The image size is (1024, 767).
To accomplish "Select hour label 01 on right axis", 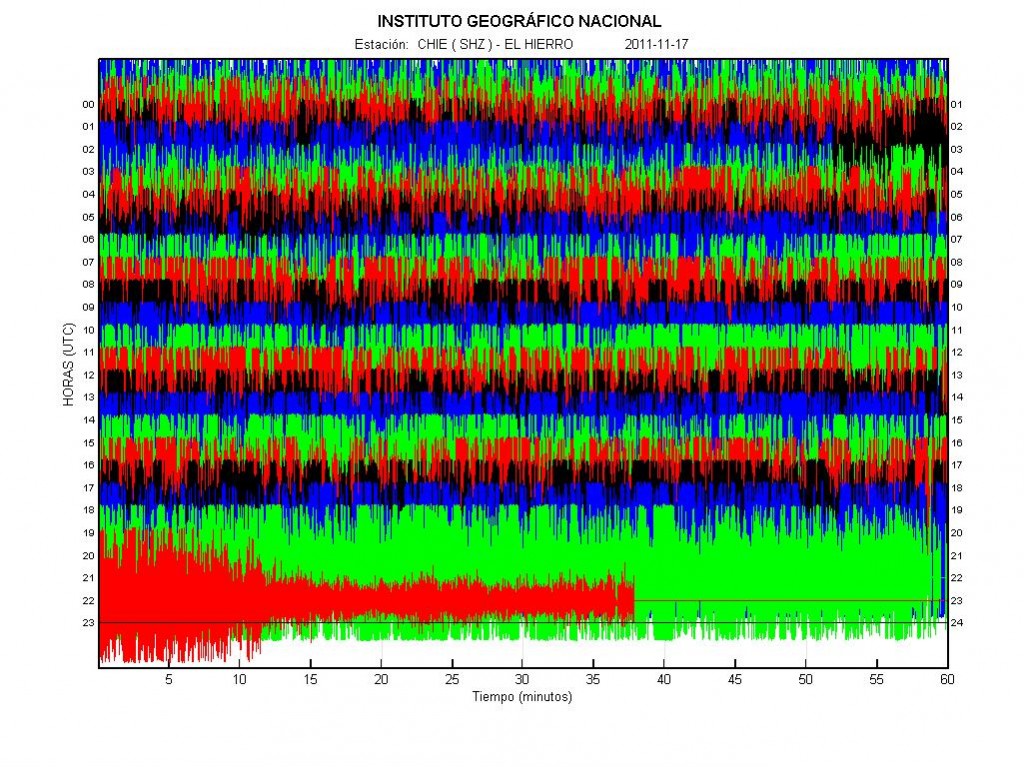I will click(x=957, y=105).
